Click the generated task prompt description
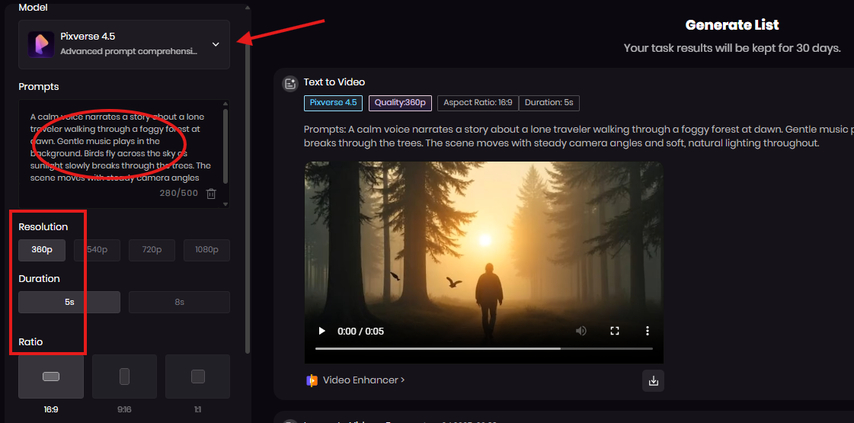854x423 pixels. pos(578,137)
